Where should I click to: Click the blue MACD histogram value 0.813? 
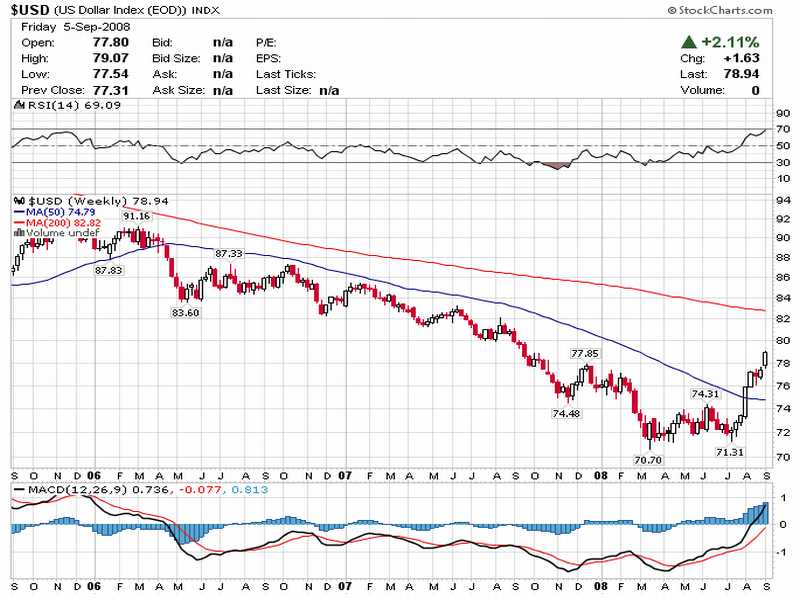tap(249, 490)
